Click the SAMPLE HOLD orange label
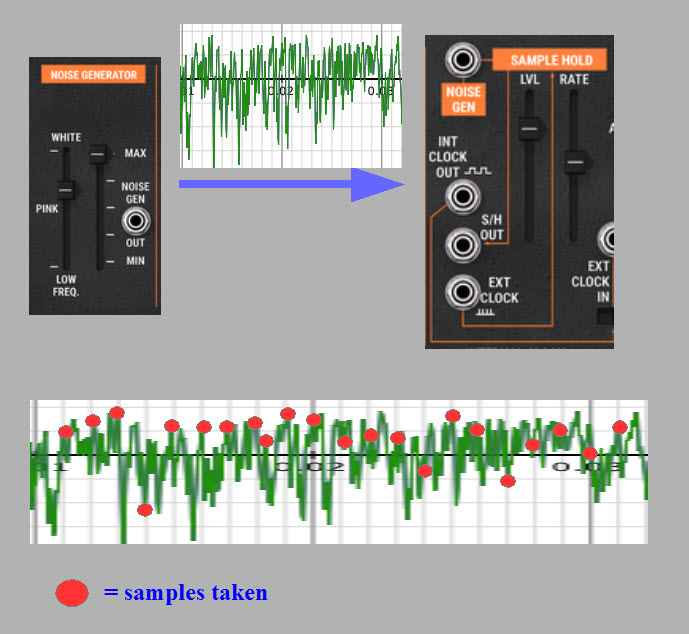The image size is (689, 634). [x=550, y=60]
